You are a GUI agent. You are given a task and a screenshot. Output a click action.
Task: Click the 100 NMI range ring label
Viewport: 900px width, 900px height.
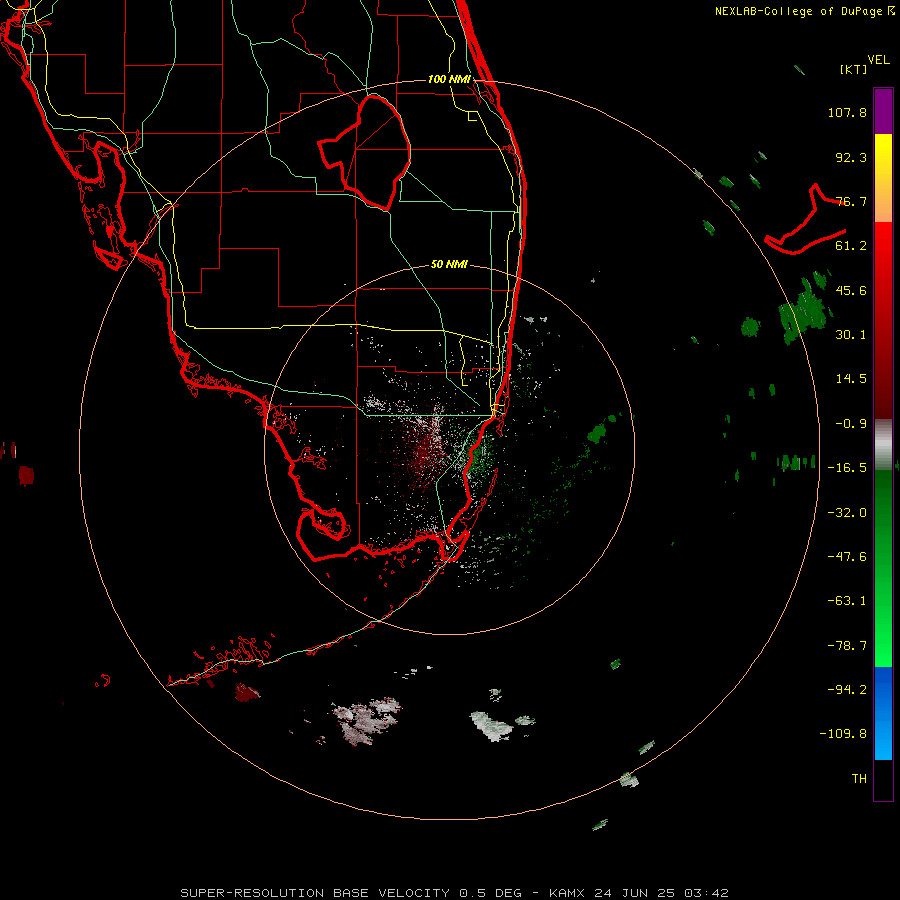tap(449, 79)
